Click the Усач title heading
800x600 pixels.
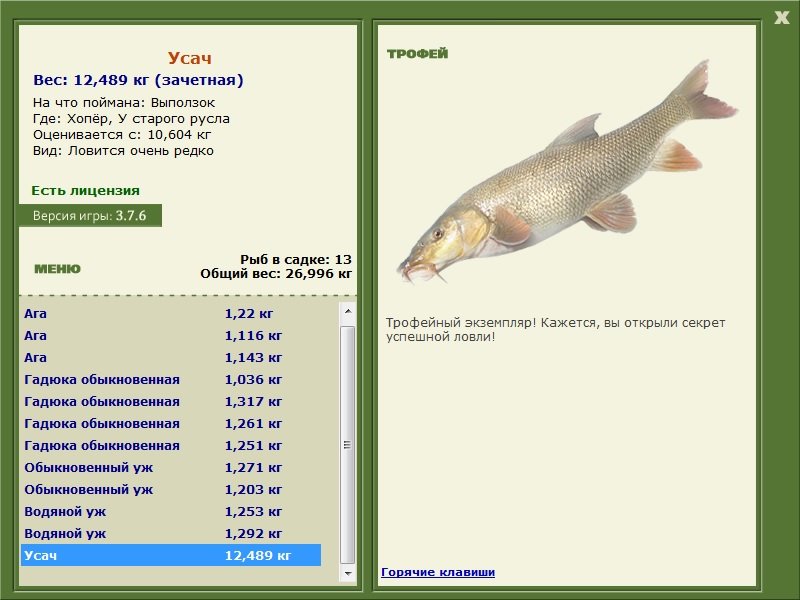[189, 58]
